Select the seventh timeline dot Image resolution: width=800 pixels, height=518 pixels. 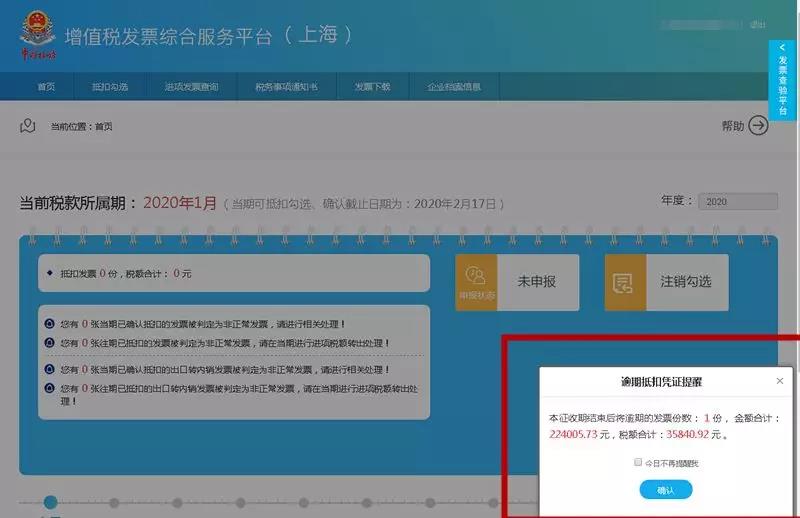coord(430,503)
